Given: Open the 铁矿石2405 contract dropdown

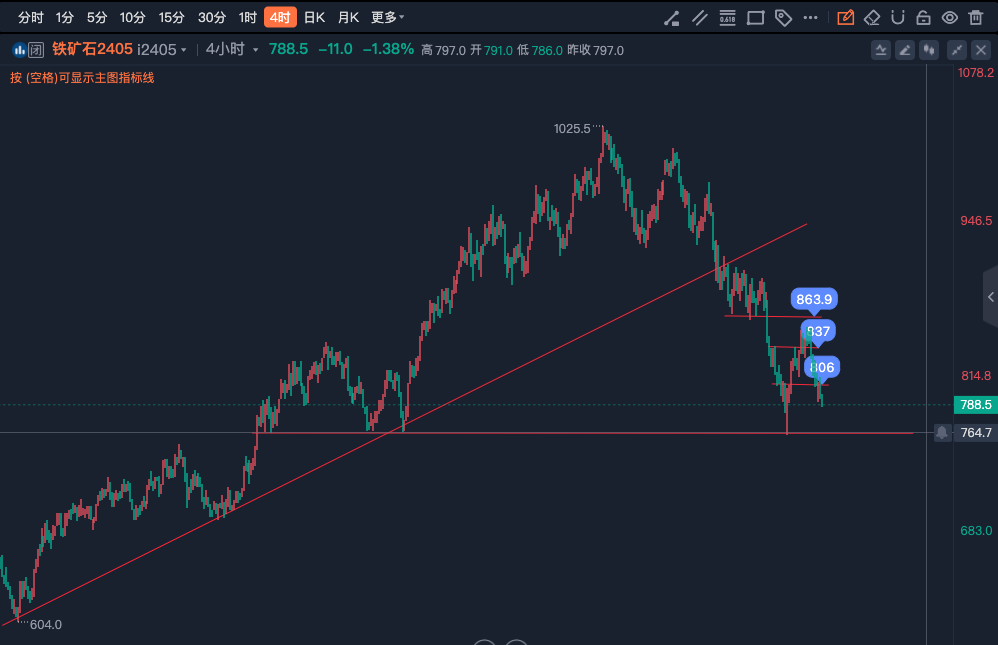Looking at the screenshot, I should click(119, 49).
